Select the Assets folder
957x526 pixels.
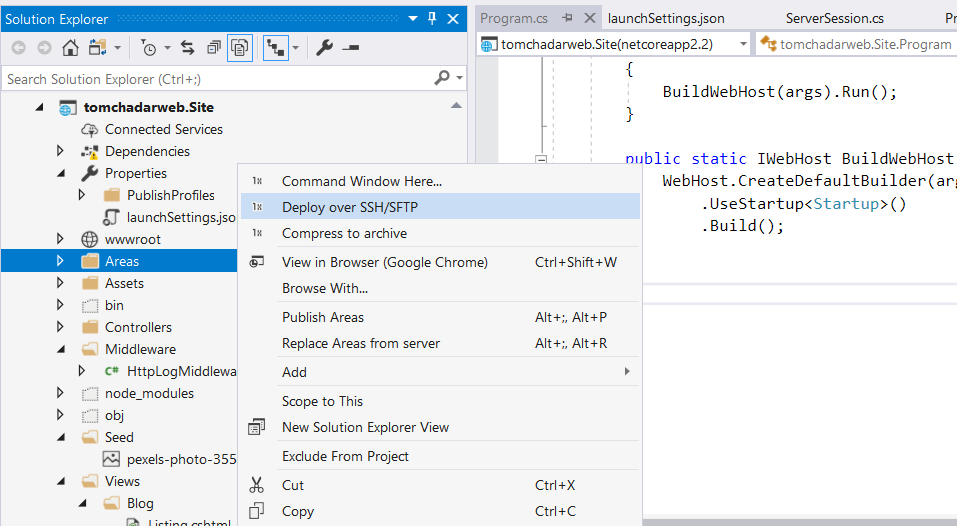[124, 283]
